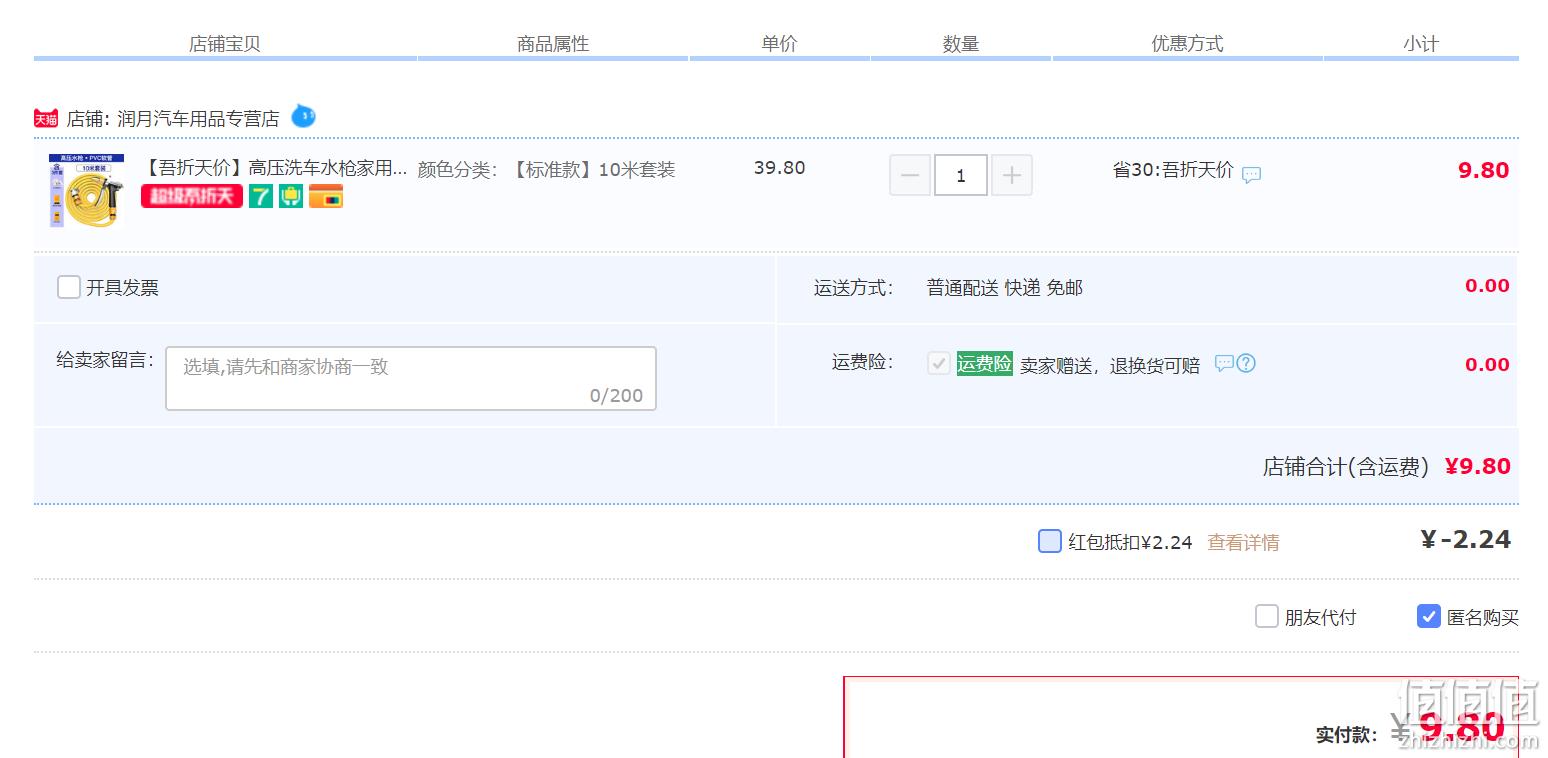Click the 单价 column header
Viewport: 1548px width, 758px height.
pos(779,44)
